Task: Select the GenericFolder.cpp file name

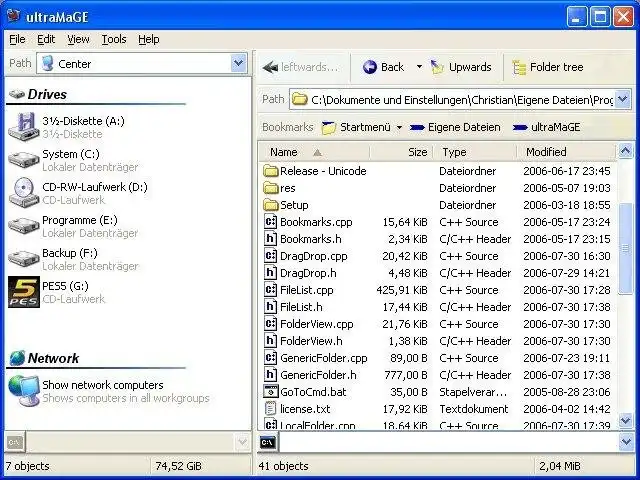Action: point(324,358)
